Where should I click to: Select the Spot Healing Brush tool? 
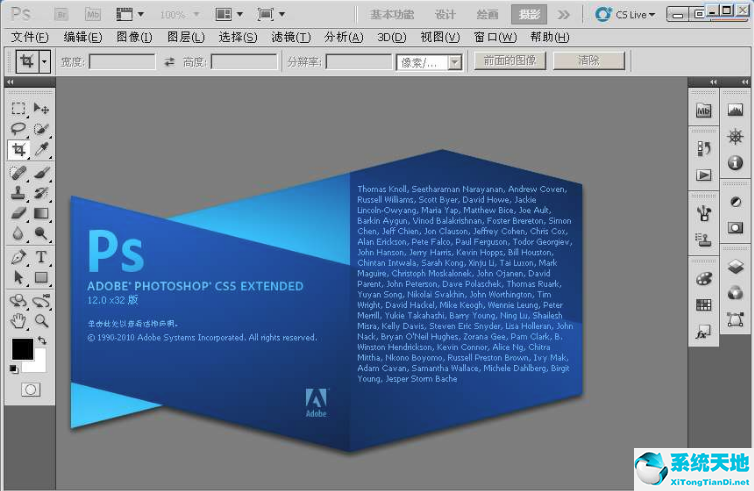(18, 172)
